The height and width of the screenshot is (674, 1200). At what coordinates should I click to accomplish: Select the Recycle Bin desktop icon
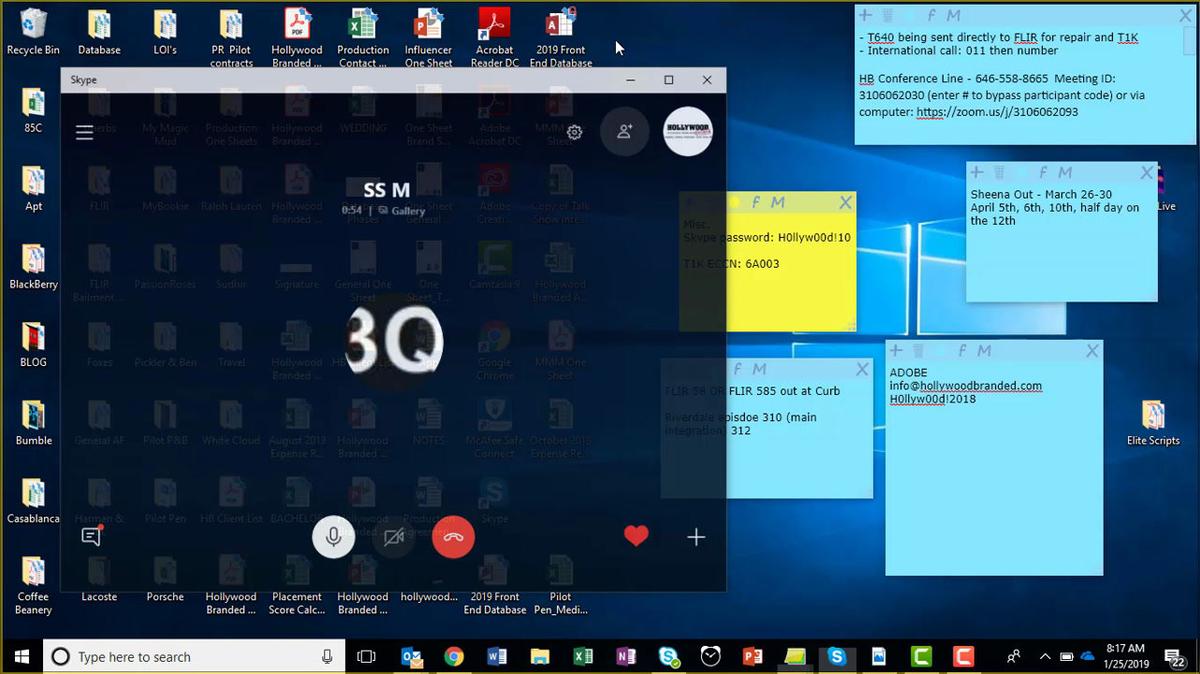coord(33,33)
